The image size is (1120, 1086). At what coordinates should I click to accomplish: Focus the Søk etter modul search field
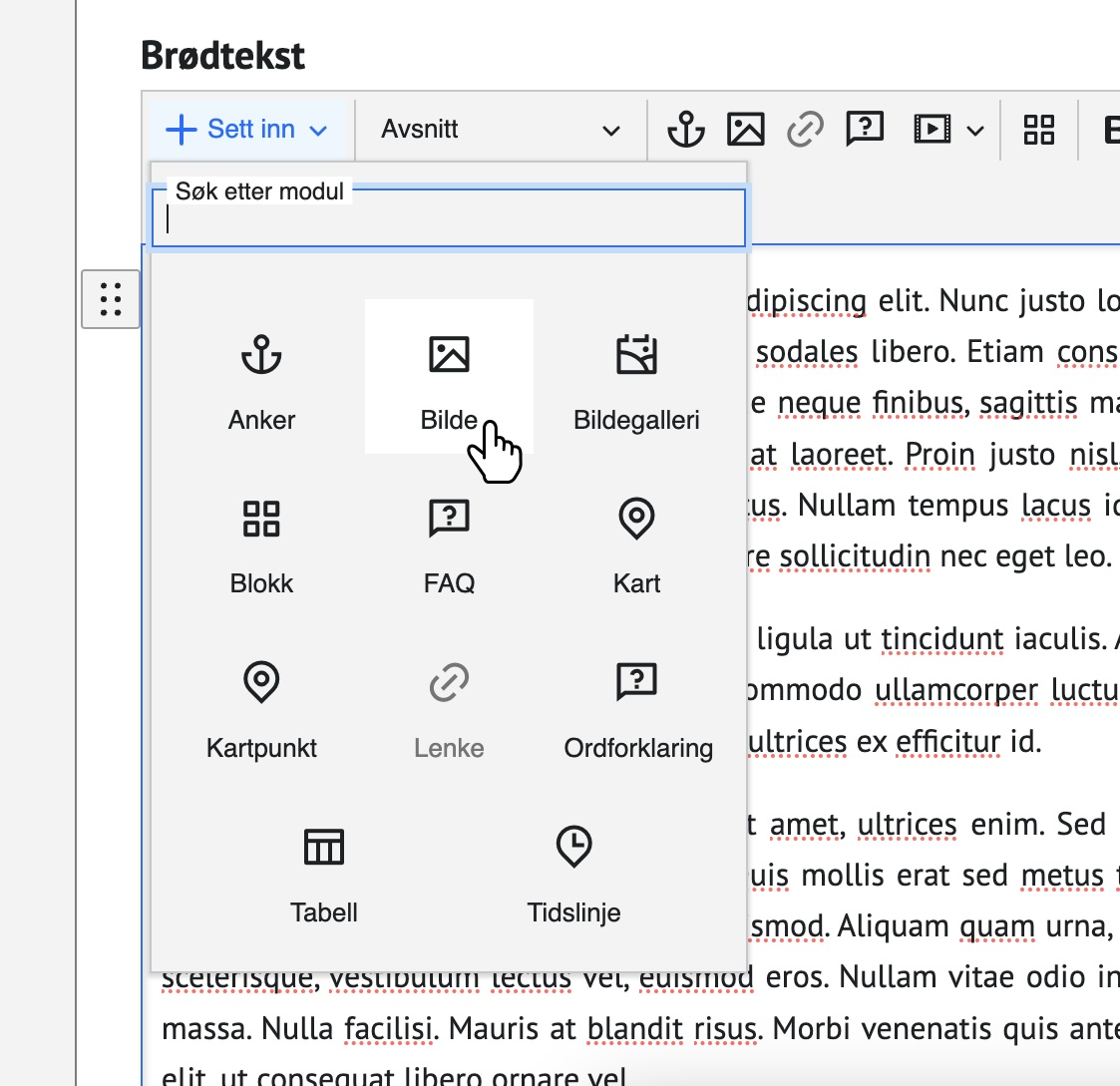(x=449, y=218)
